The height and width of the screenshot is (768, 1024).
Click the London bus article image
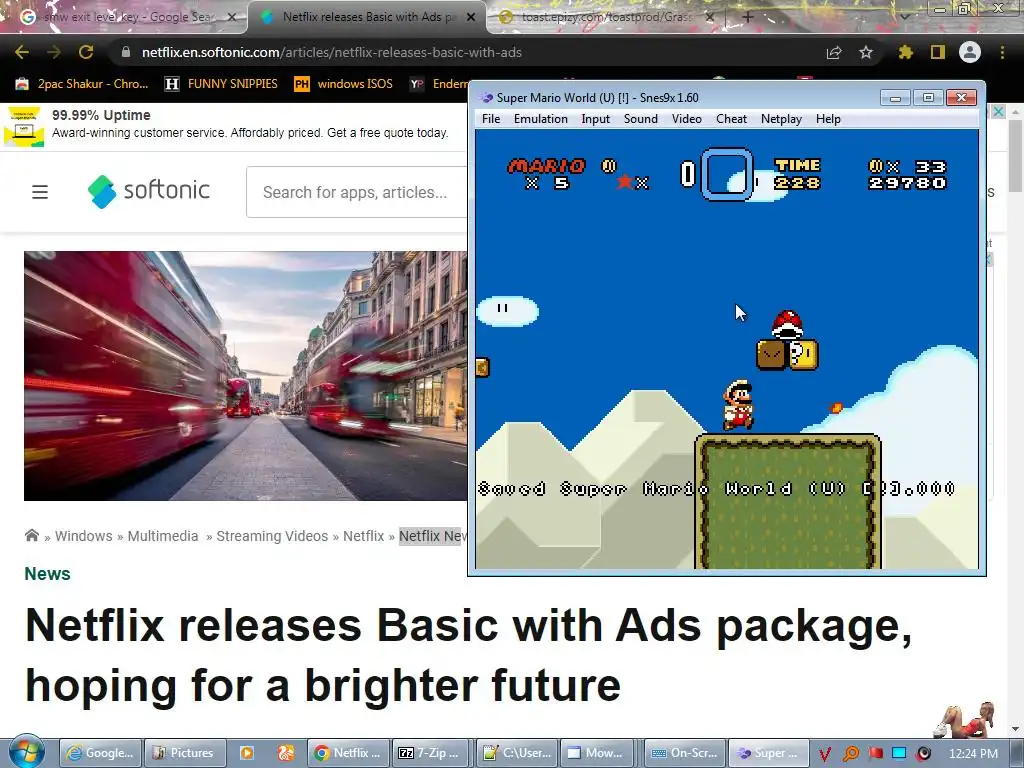tap(246, 376)
